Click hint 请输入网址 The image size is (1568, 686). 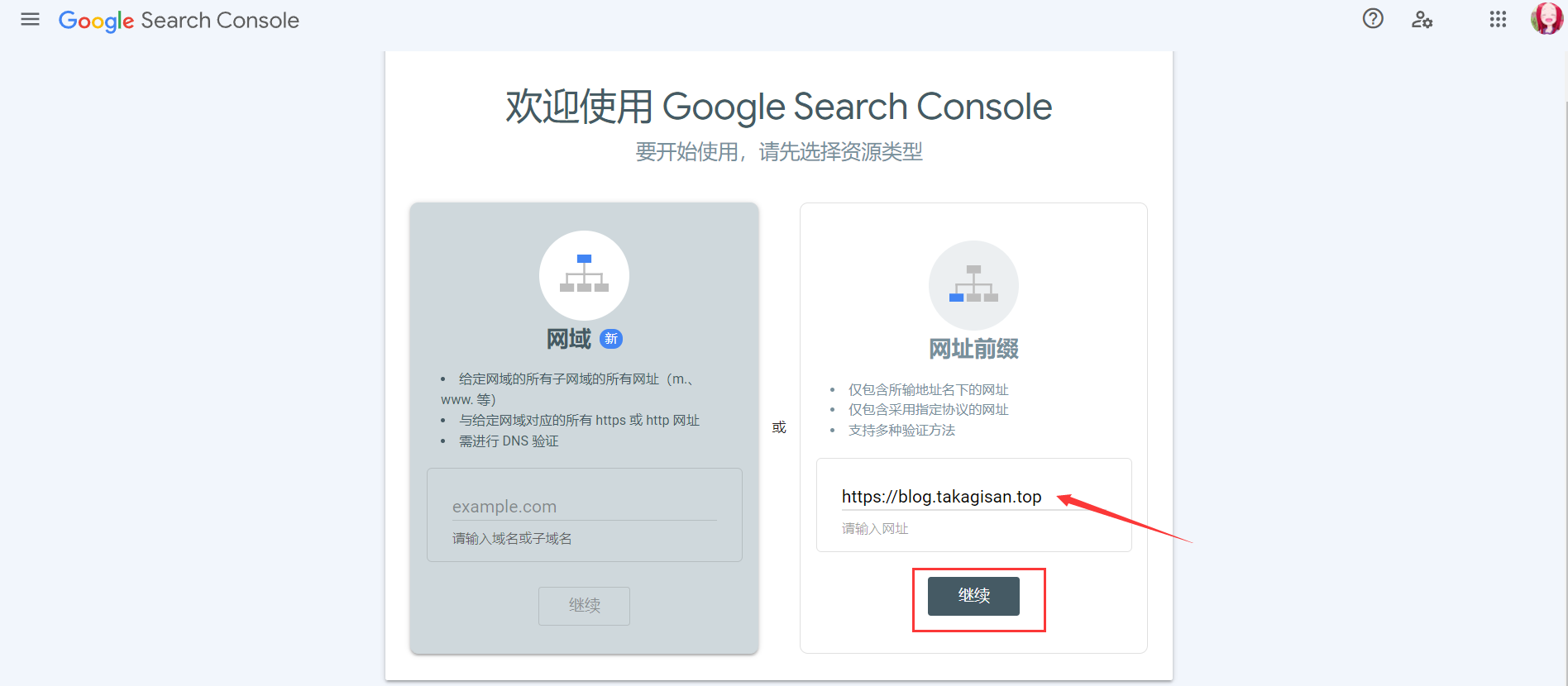pos(875,529)
